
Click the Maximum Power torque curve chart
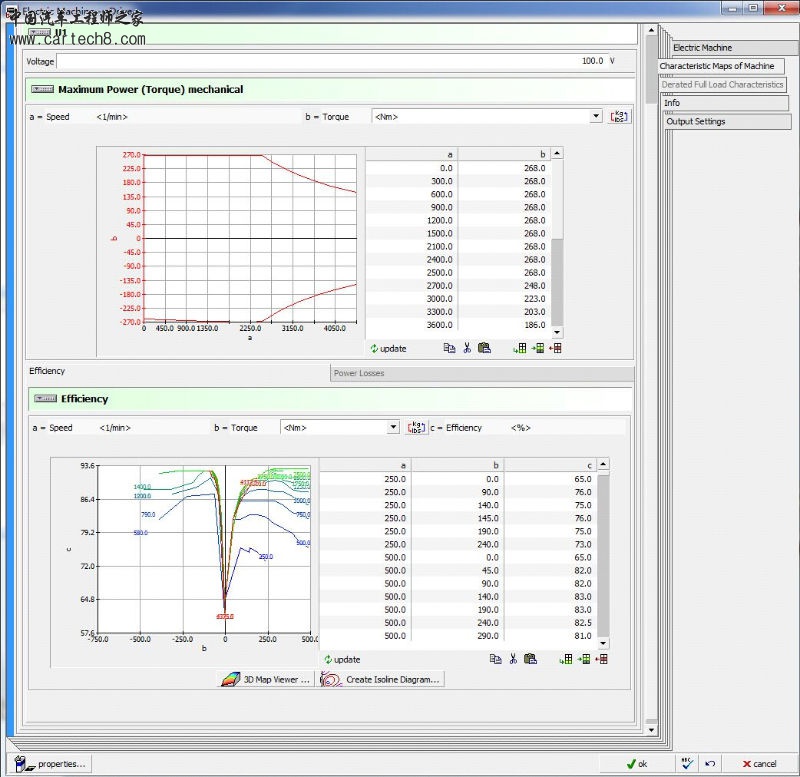(250, 238)
